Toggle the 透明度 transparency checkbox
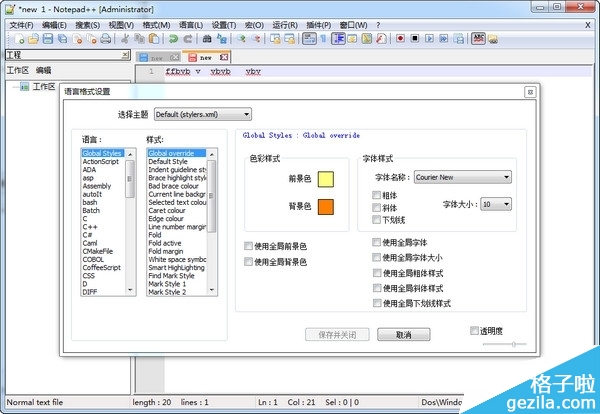 (x=475, y=330)
